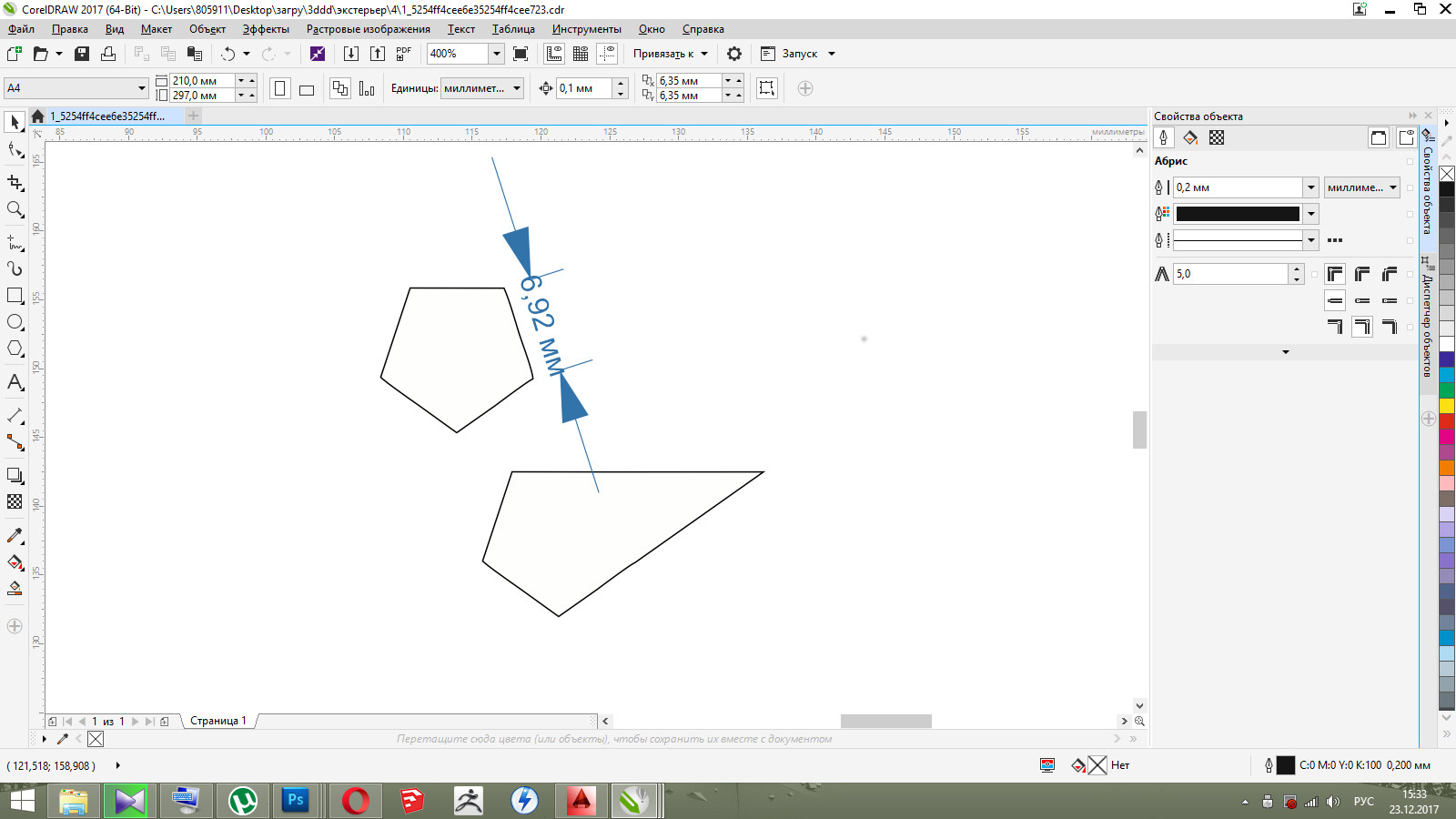Click the Print icon in toolbar

tap(108, 54)
